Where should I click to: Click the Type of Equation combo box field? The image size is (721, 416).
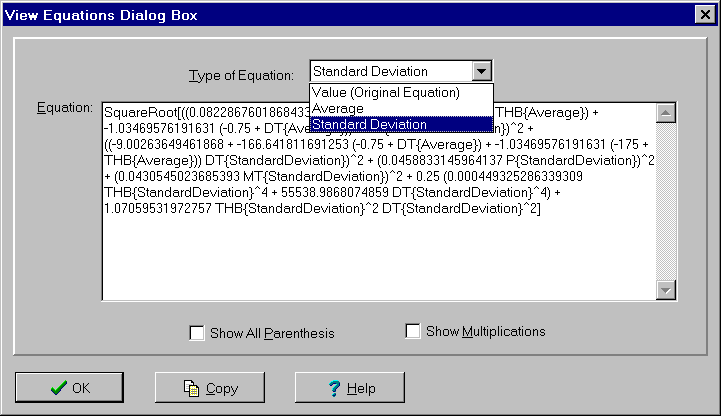(x=390, y=71)
